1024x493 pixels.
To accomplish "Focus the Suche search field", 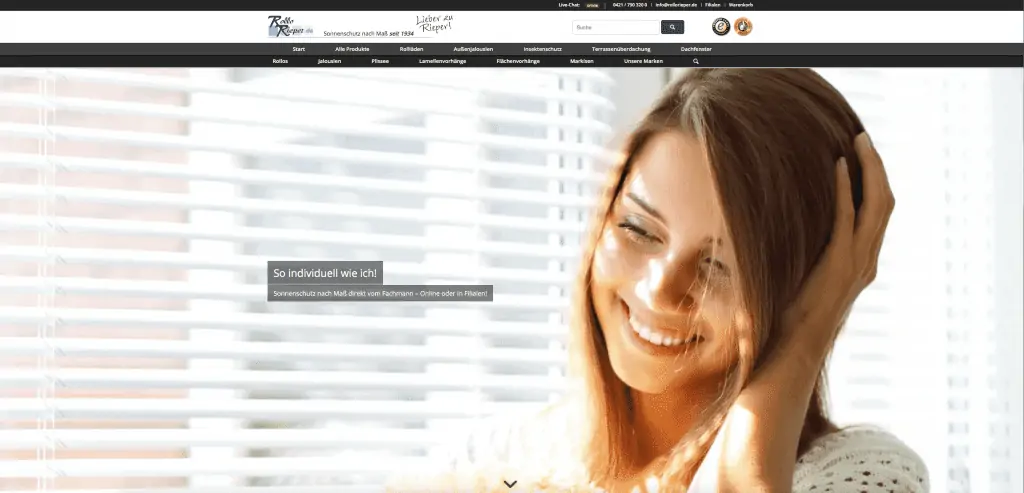I will pos(616,27).
